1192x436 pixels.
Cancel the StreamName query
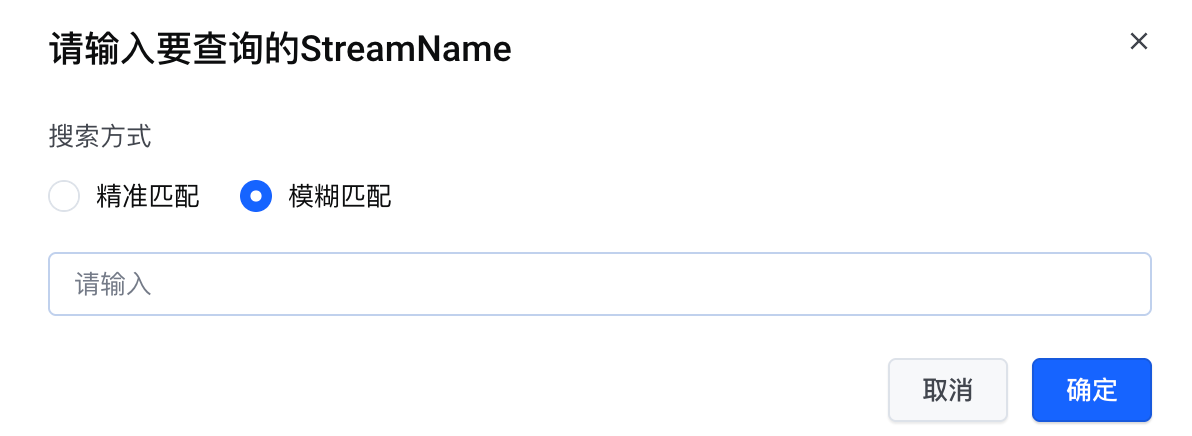pos(947,390)
